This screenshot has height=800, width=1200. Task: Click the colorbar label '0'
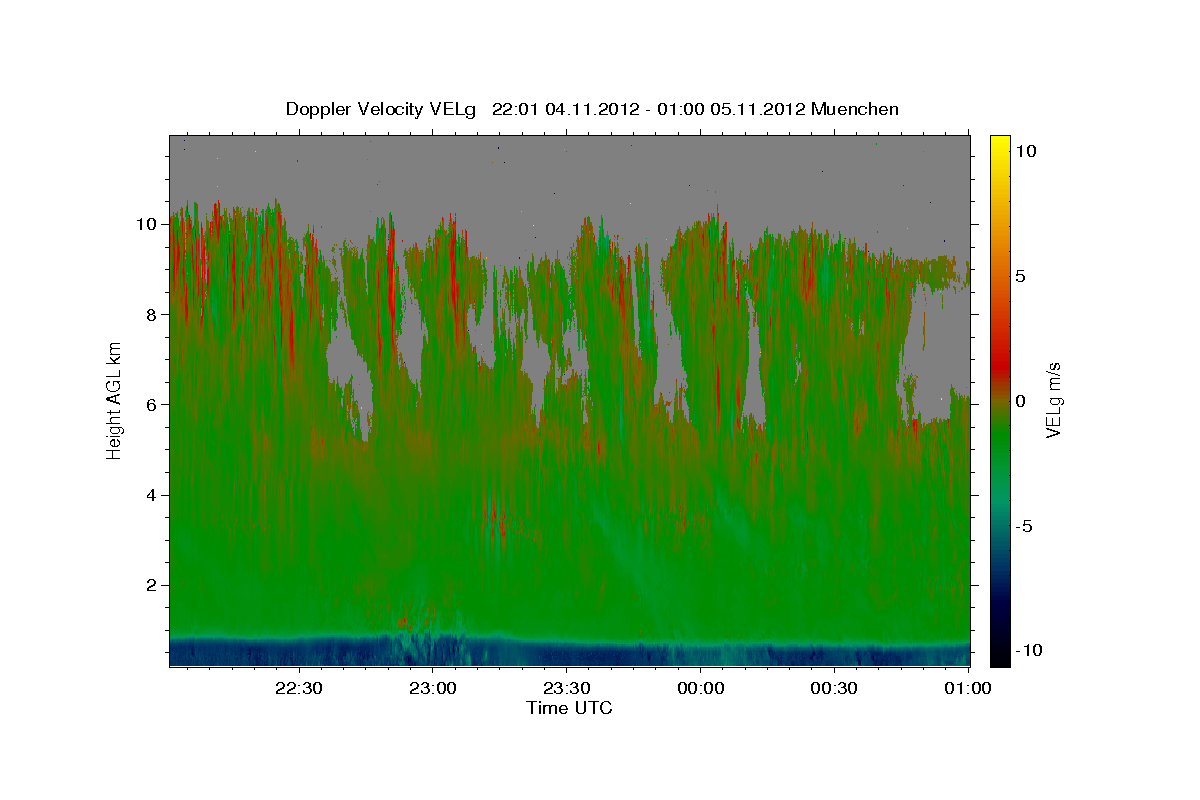1022,400
